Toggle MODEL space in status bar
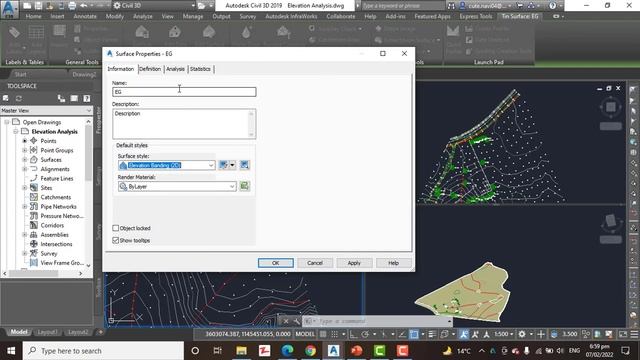 pyautogui.click(x=305, y=334)
